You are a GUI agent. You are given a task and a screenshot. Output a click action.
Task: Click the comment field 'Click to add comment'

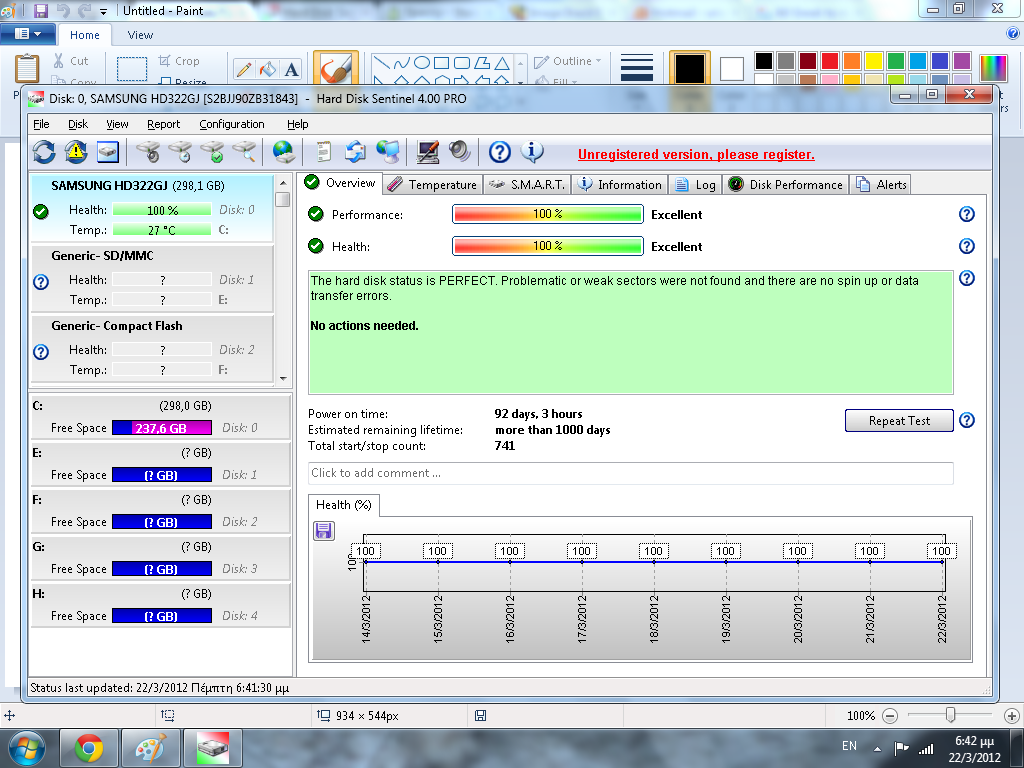click(x=630, y=473)
